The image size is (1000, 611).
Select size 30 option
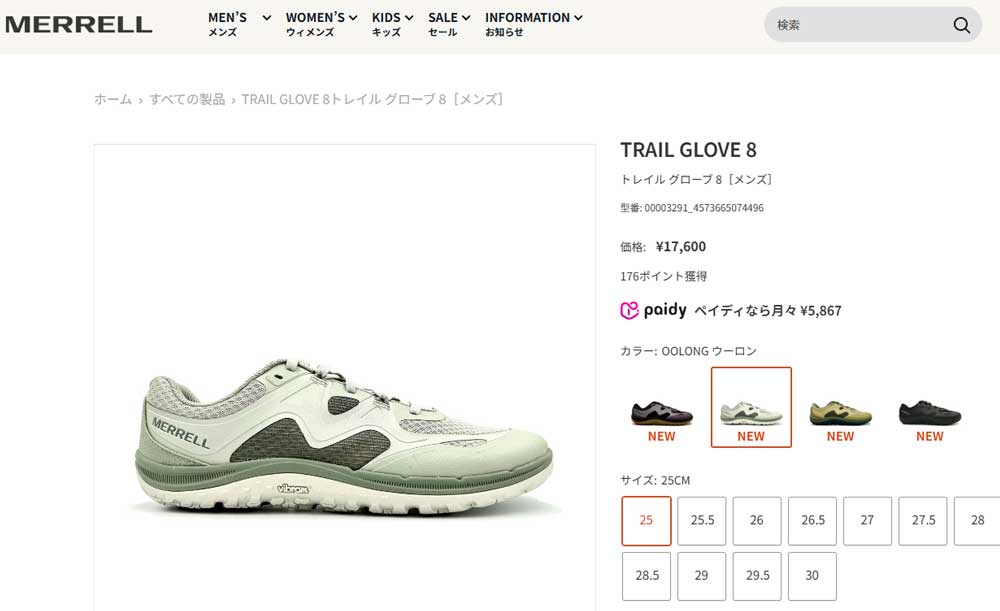(812, 576)
